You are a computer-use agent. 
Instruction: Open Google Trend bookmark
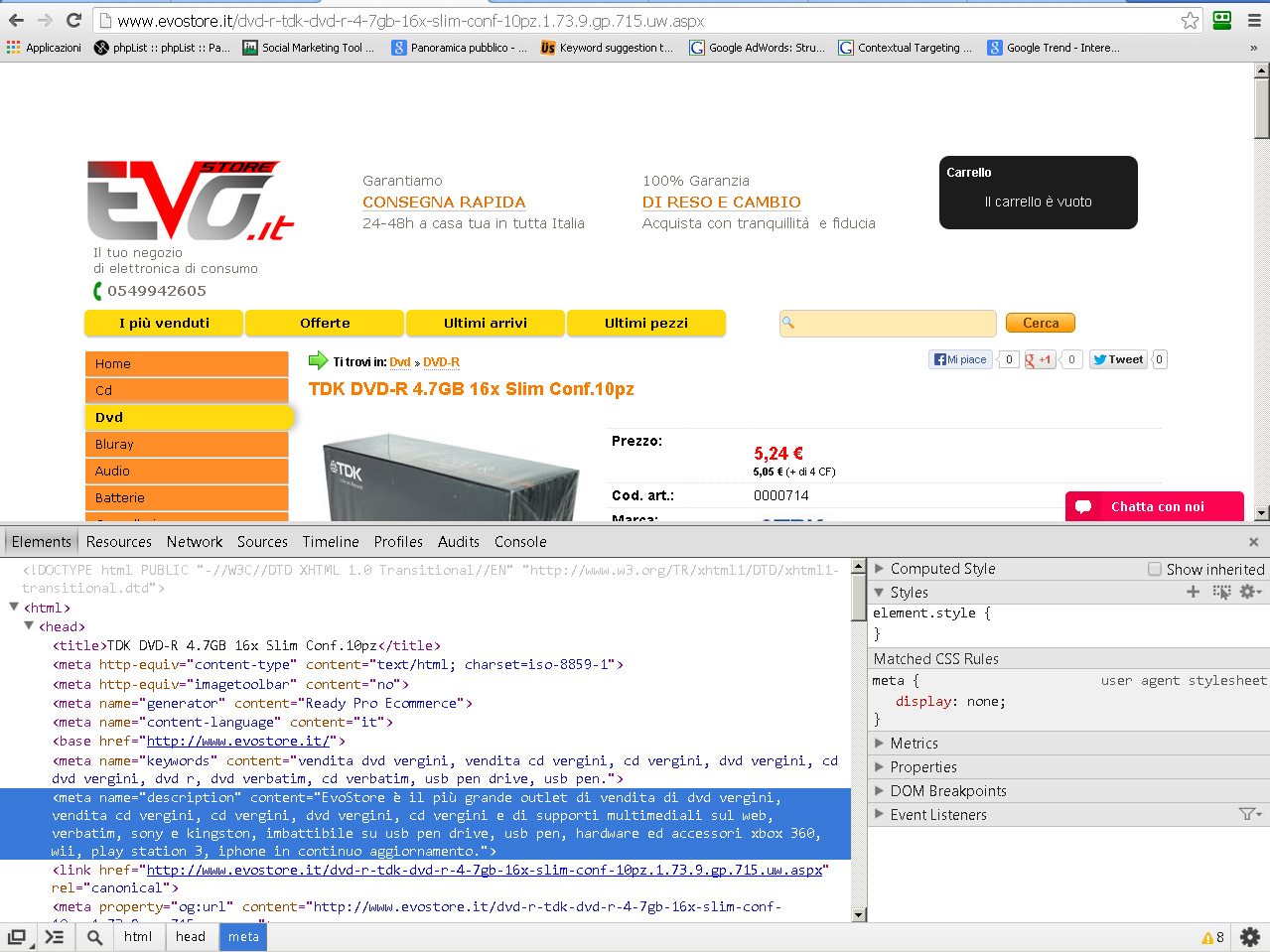[1054, 47]
